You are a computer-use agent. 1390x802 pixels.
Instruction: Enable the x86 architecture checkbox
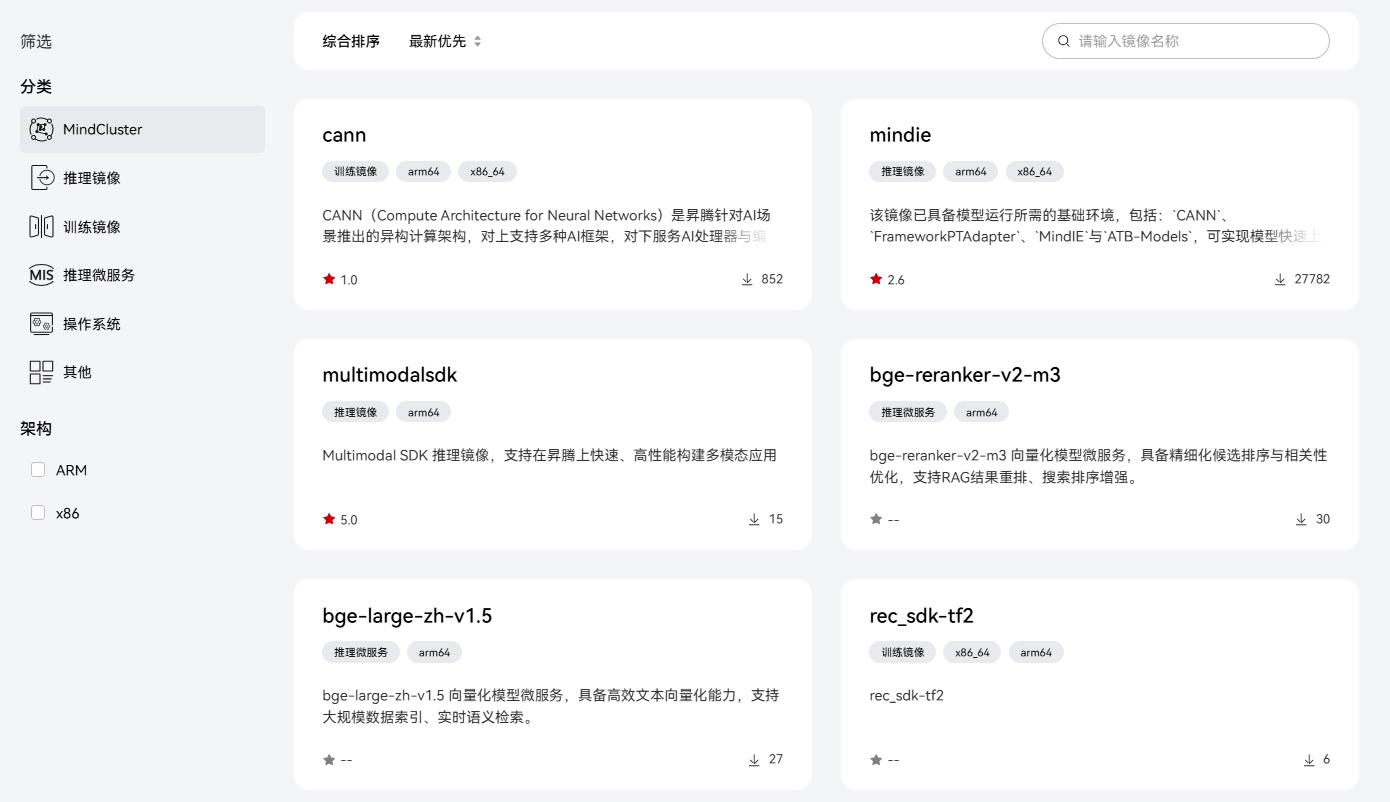38,512
